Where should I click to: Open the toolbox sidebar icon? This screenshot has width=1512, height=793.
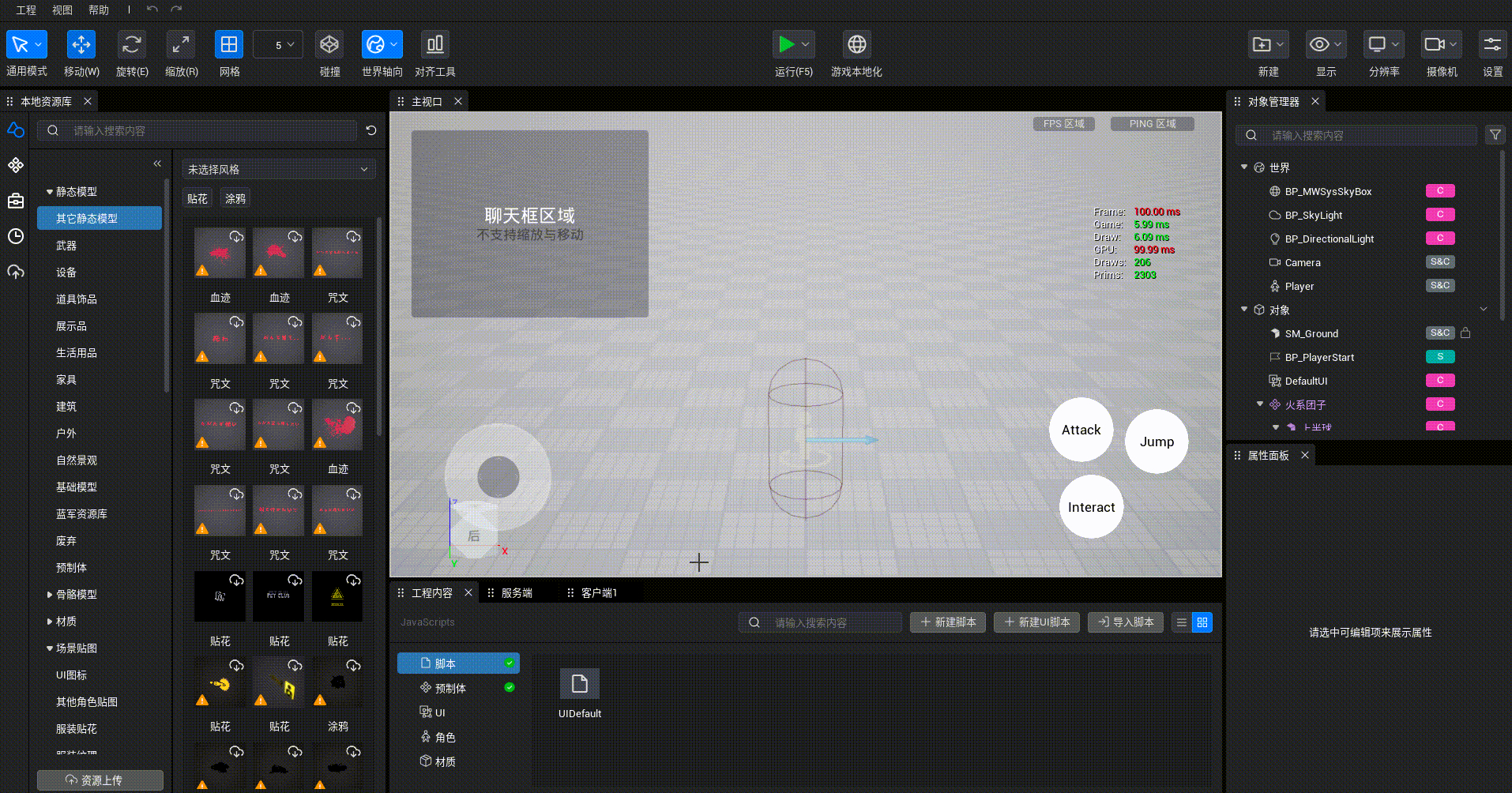[16, 201]
